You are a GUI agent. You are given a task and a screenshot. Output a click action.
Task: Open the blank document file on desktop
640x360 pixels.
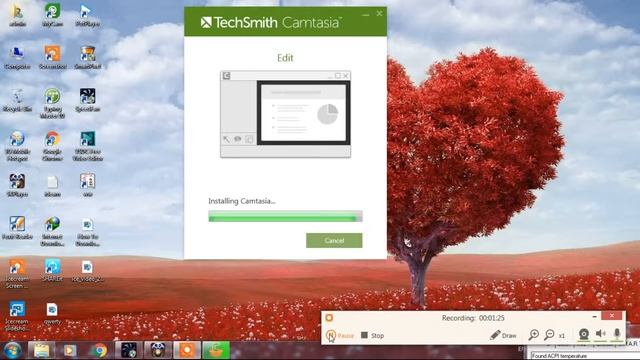point(52,185)
